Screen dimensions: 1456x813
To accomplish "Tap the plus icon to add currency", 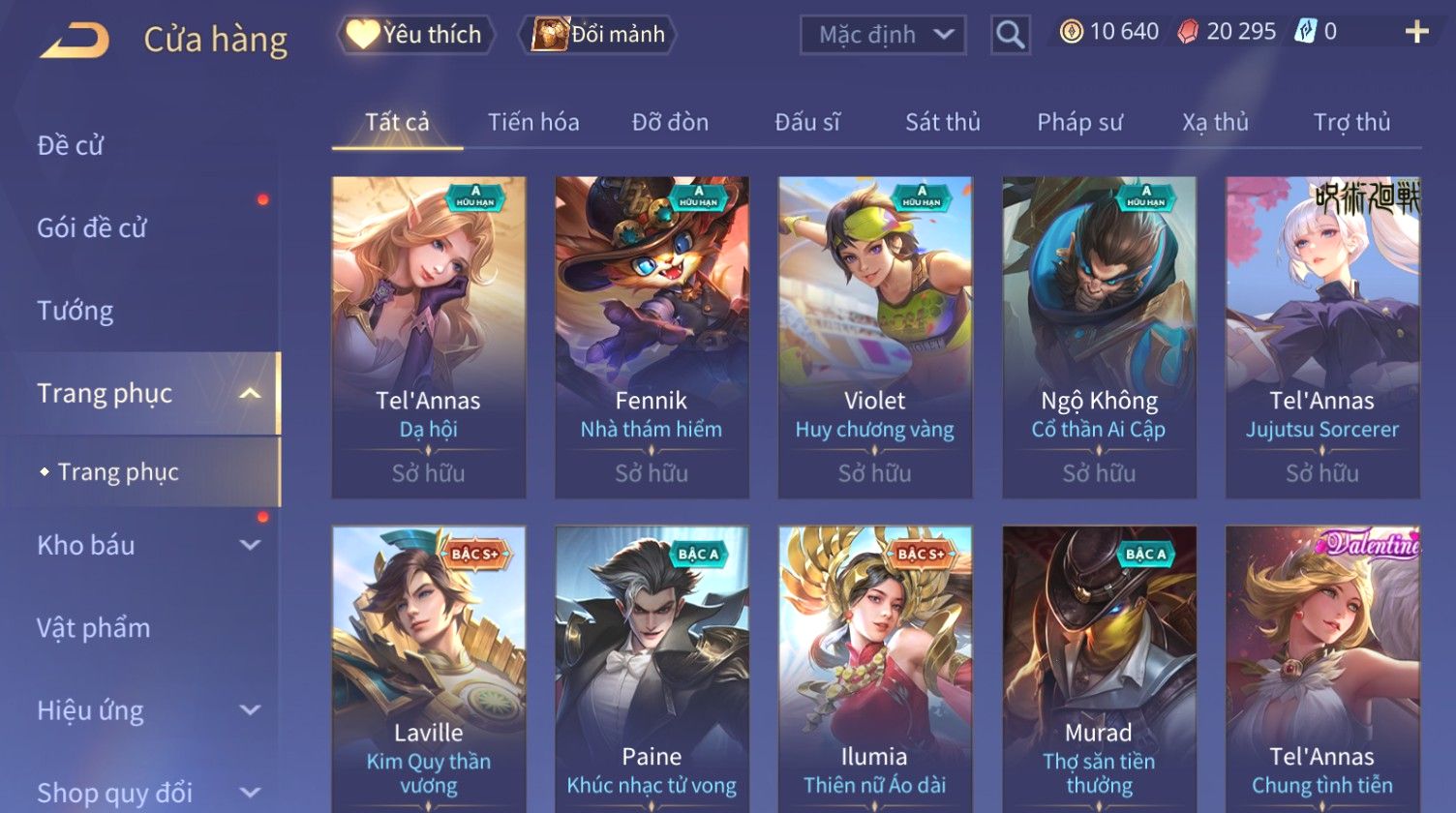I will point(1416,32).
